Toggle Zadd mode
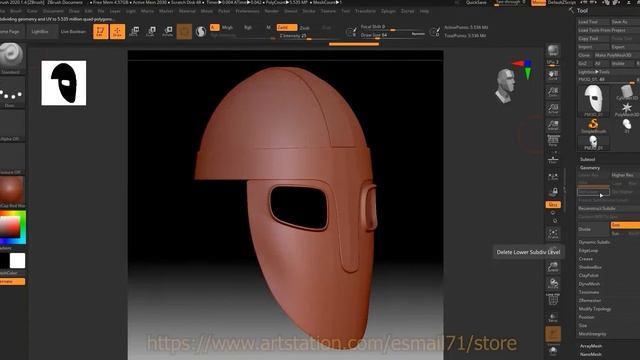640x360 pixels. 287,27
